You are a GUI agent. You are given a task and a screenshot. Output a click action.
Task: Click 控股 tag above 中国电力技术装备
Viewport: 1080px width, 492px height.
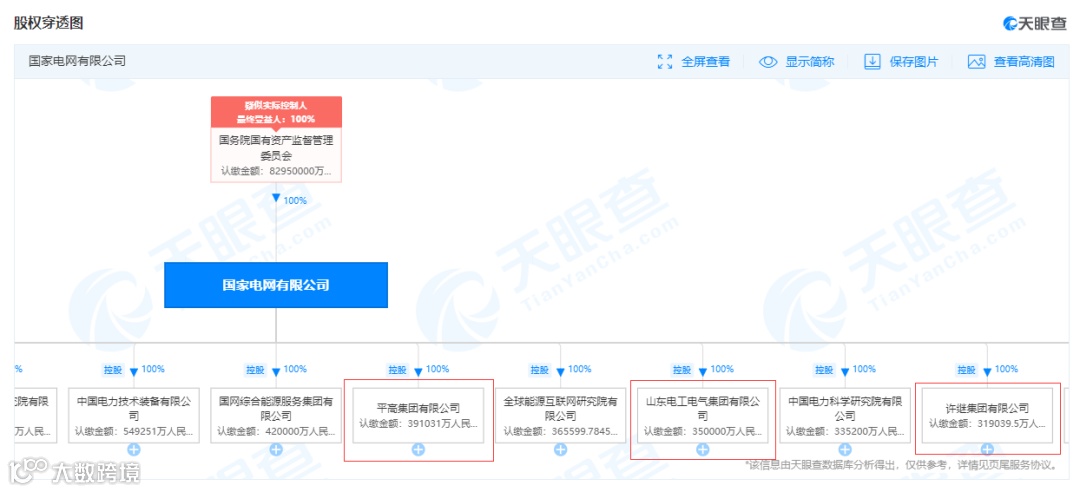pyautogui.click(x=113, y=370)
